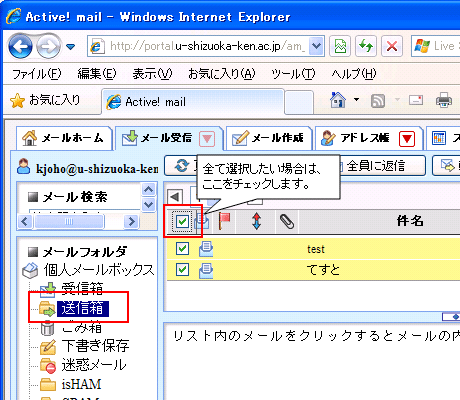Click the pane splitter handle below mail list

coord(451,316)
